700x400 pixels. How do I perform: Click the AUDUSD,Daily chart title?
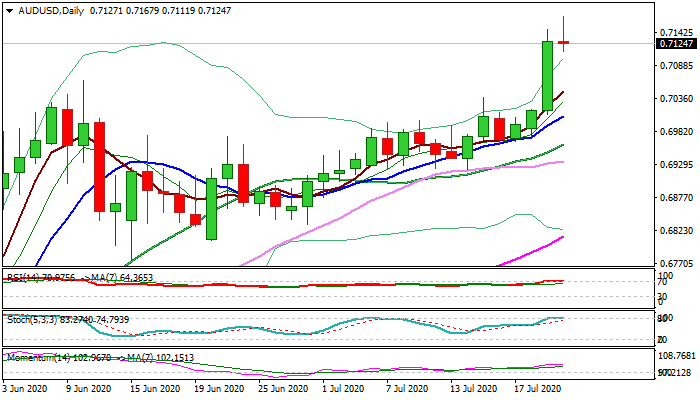pyautogui.click(x=44, y=10)
